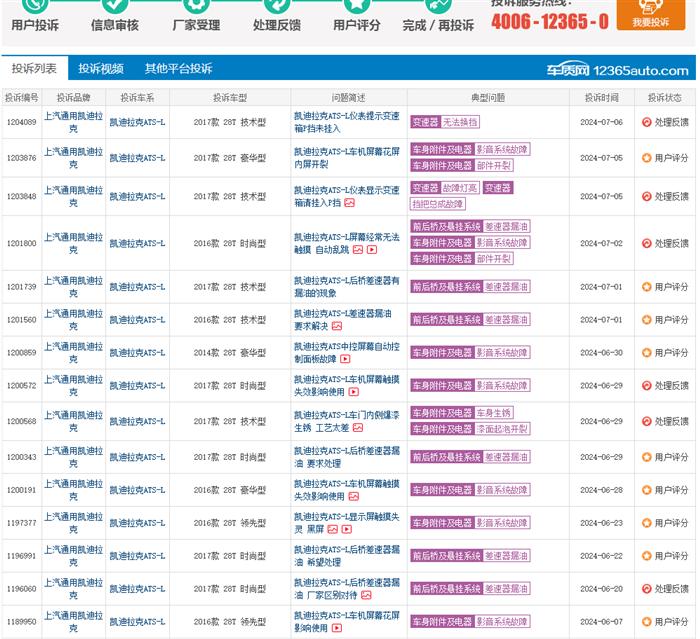The width and height of the screenshot is (700, 639).
Task: Open complaint 车机屏幕花屏内屏开裂 description link
Action: tap(346, 158)
